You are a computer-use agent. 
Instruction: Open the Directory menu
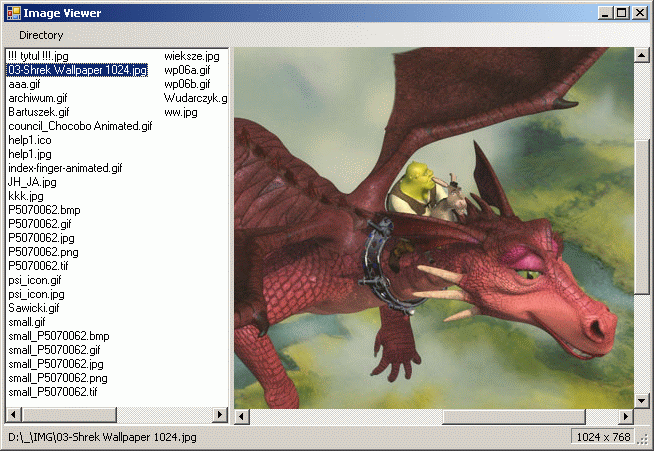41,35
